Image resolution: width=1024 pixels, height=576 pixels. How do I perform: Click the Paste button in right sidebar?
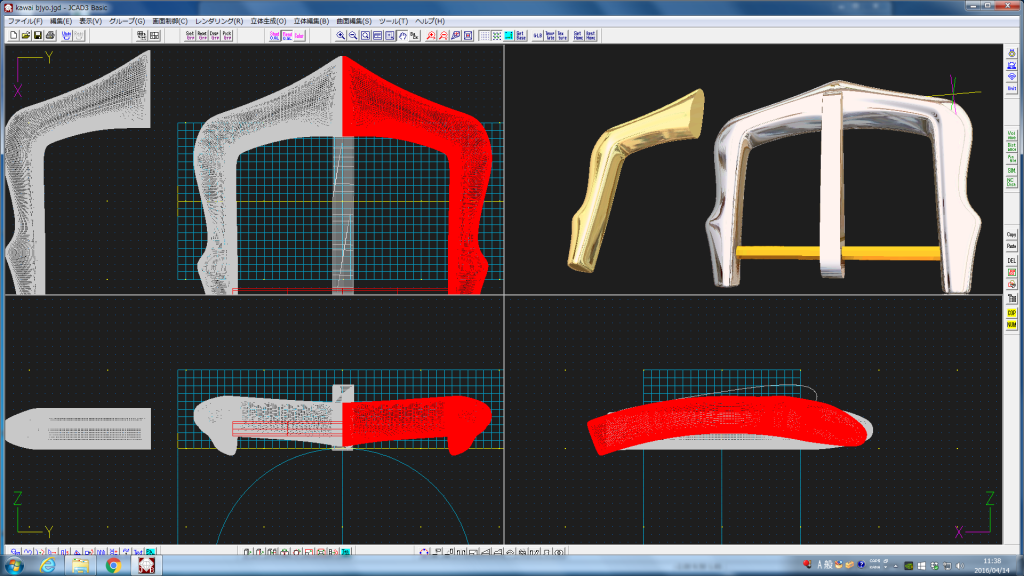pyautogui.click(x=1011, y=246)
